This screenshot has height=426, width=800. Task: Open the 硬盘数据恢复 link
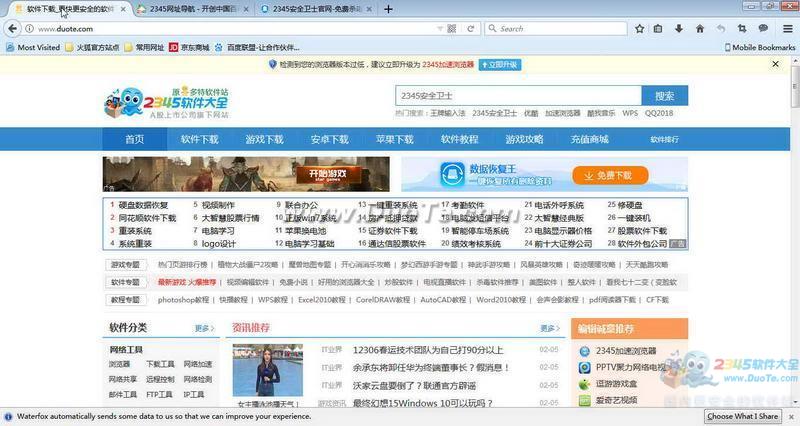143,205
